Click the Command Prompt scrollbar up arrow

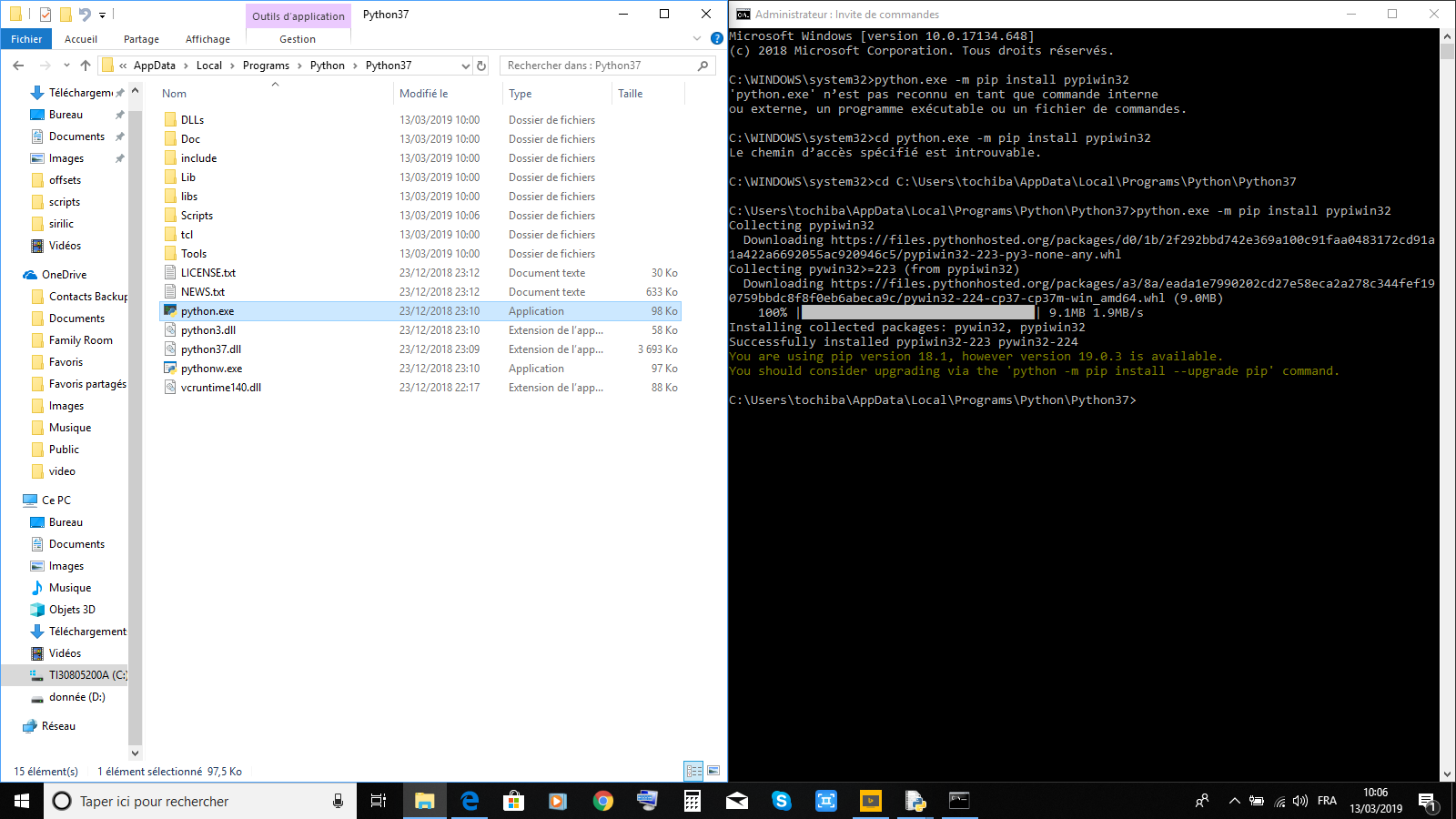point(1448,35)
